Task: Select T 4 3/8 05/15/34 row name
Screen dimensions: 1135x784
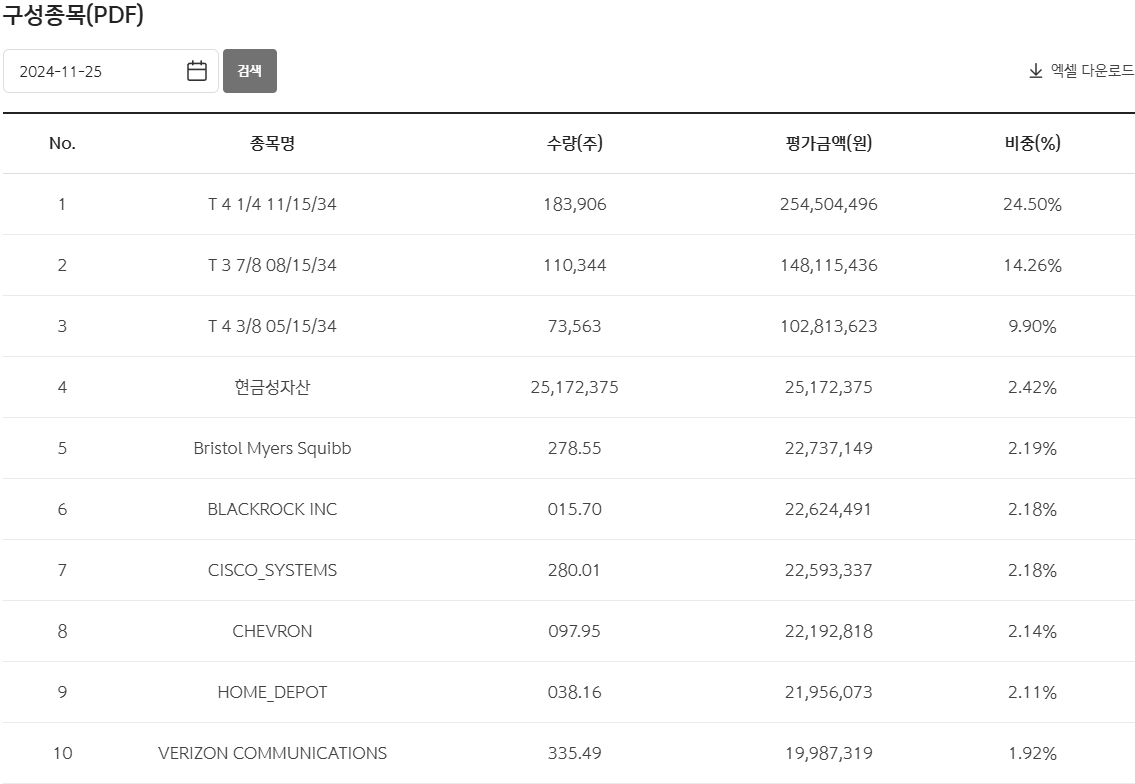Action: (272, 326)
